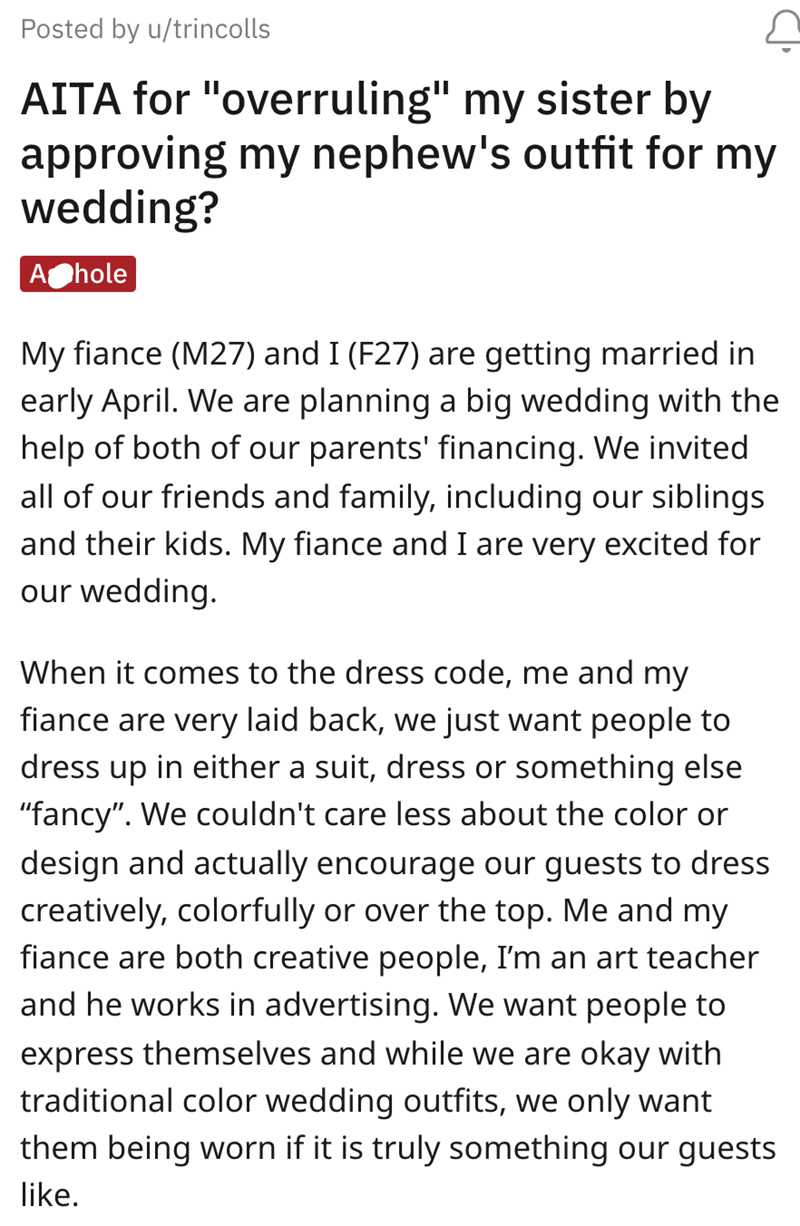800x1226 pixels.
Task: Click the notification bell icon
Action: [783, 32]
